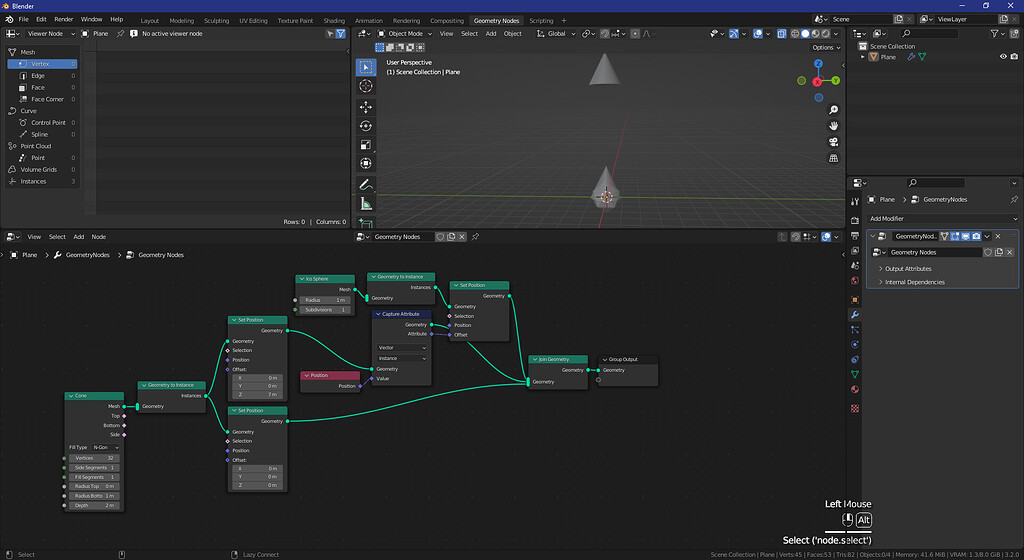The image size is (1024, 560).
Task: Toggle modifier viewport display
Action: click(x=965, y=236)
